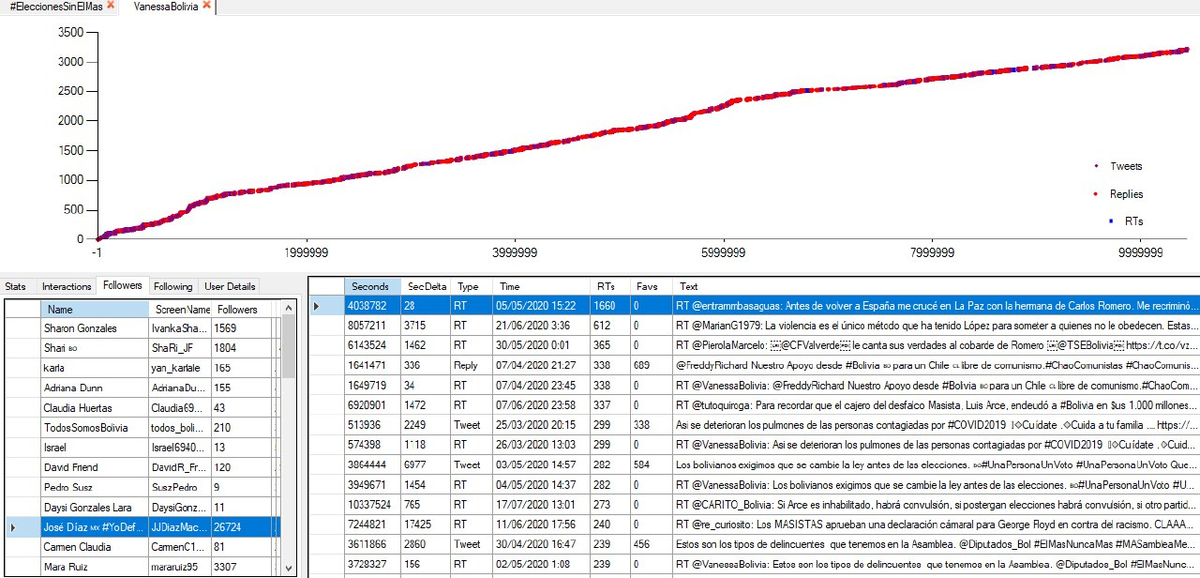1200x578 pixels.
Task: Select follower ShaRi_JF screen name
Action: [x=181, y=348]
